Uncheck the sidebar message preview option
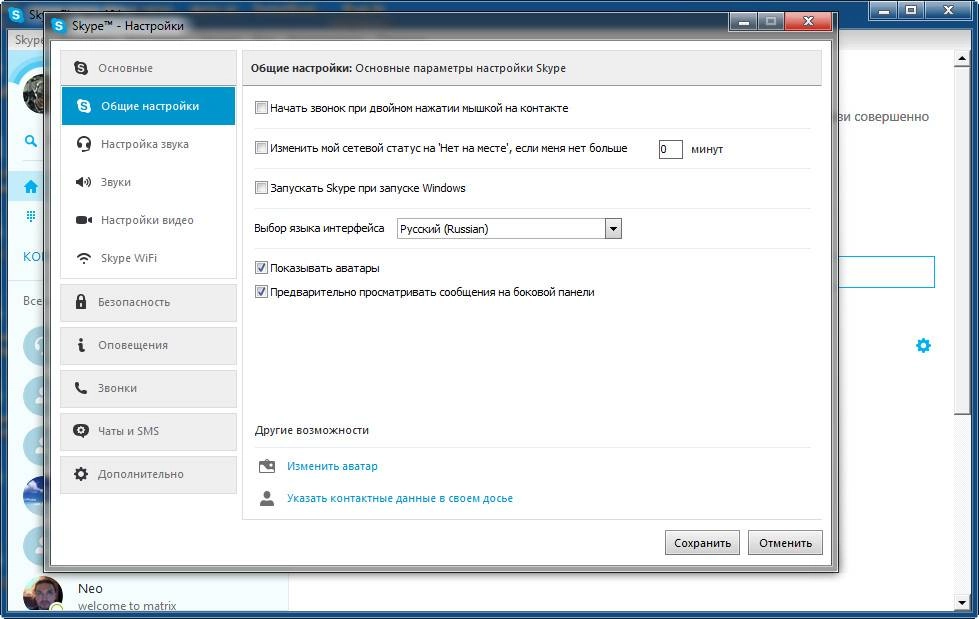Screen dimensions: 979x619 click(x=262, y=292)
